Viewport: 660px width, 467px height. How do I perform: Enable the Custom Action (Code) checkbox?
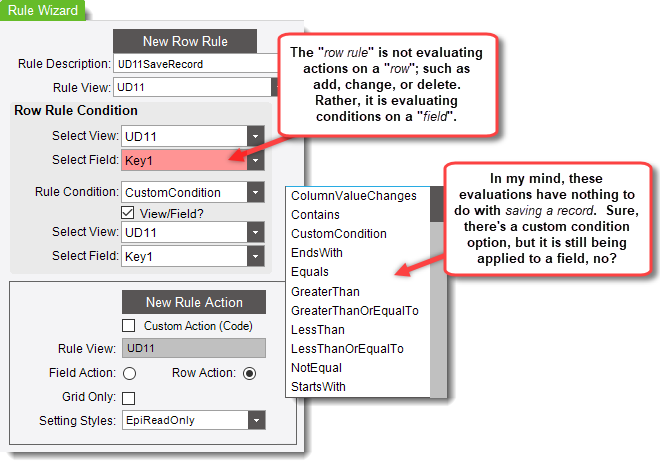pos(128,326)
